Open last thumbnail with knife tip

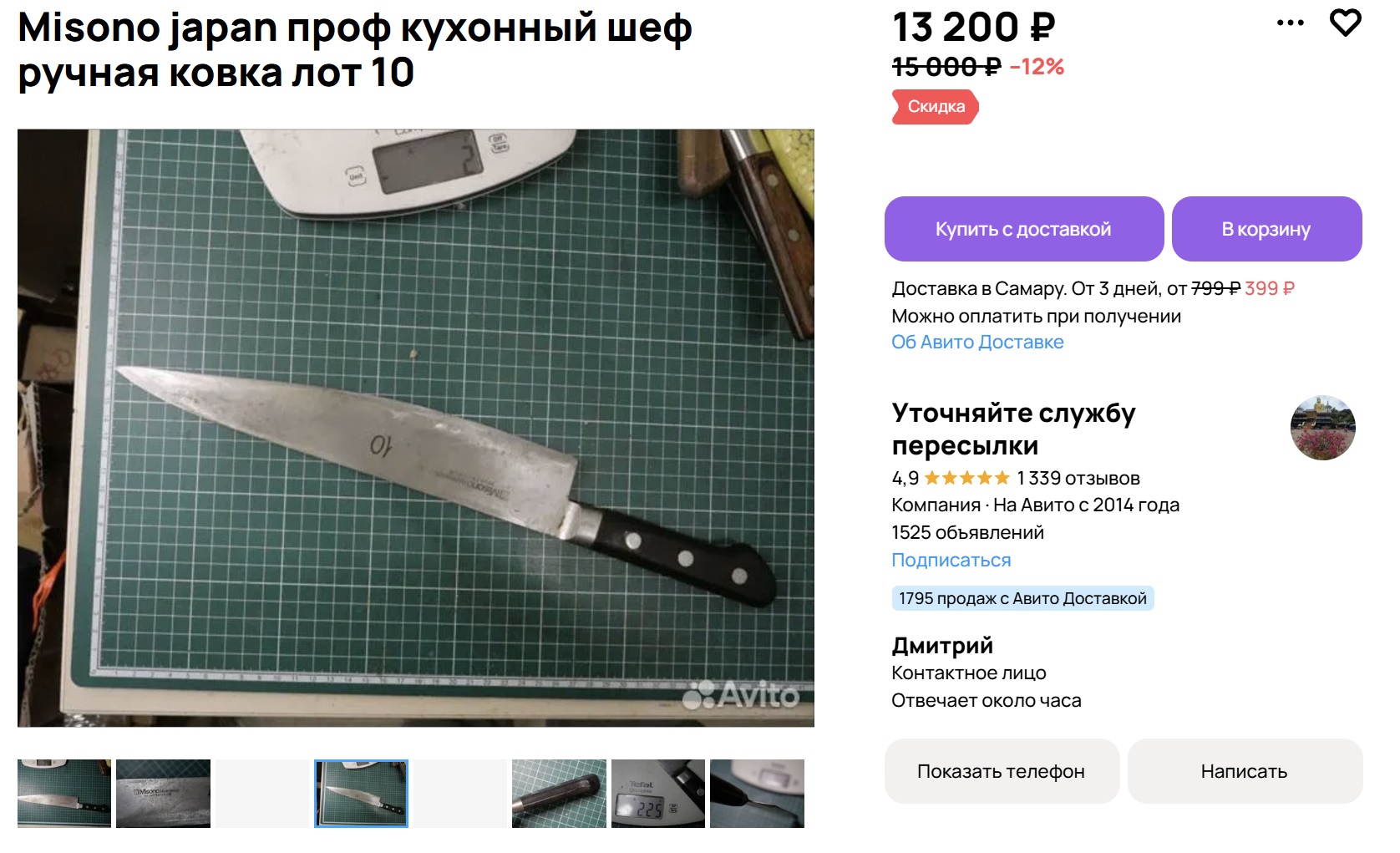pos(757,794)
